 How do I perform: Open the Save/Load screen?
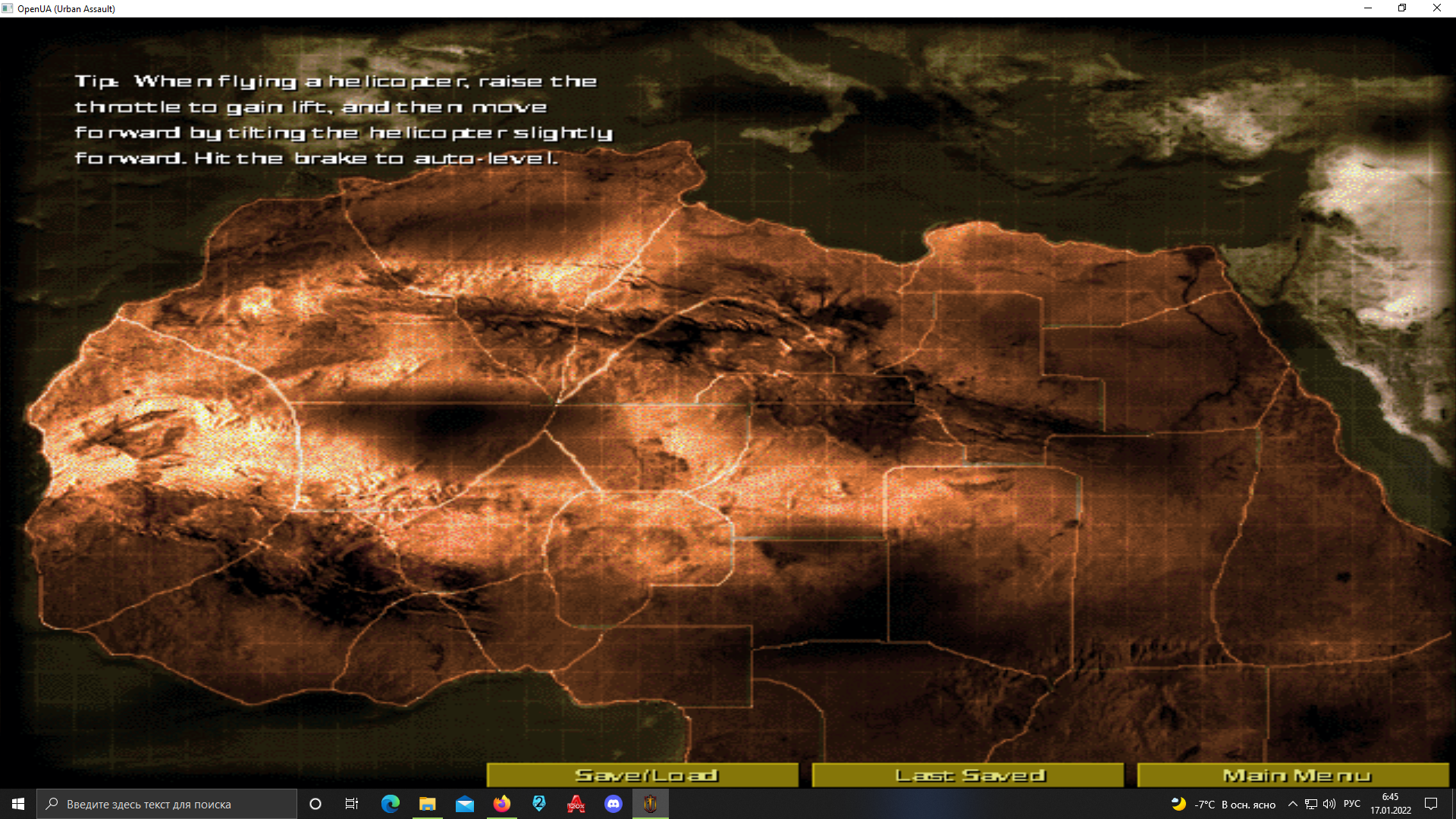pyautogui.click(x=642, y=775)
